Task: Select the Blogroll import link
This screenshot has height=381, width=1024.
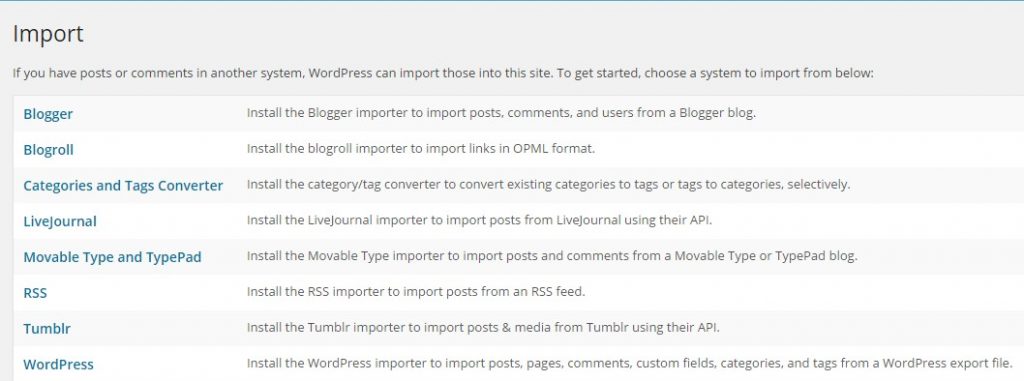Action: [48, 150]
